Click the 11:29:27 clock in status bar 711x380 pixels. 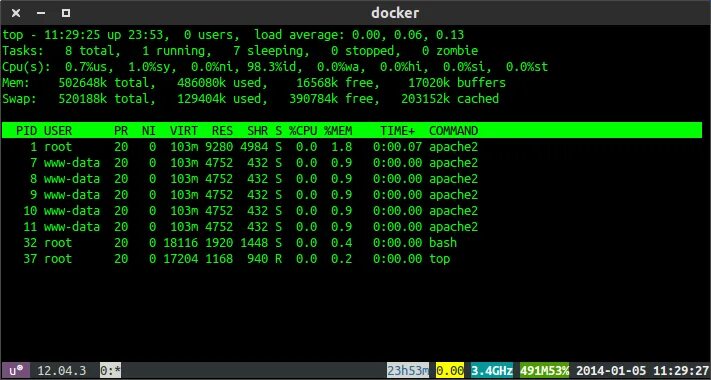click(680, 370)
